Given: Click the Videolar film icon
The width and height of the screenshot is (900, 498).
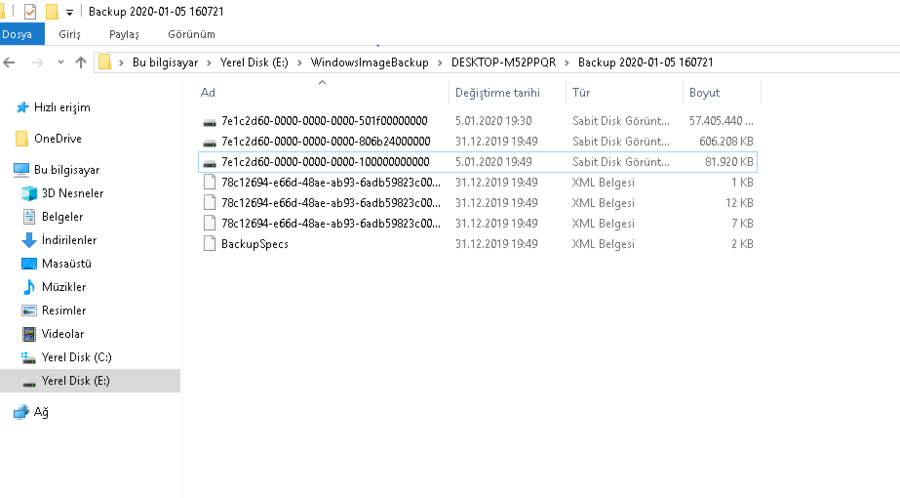Looking at the screenshot, I should pyautogui.click(x=29, y=334).
